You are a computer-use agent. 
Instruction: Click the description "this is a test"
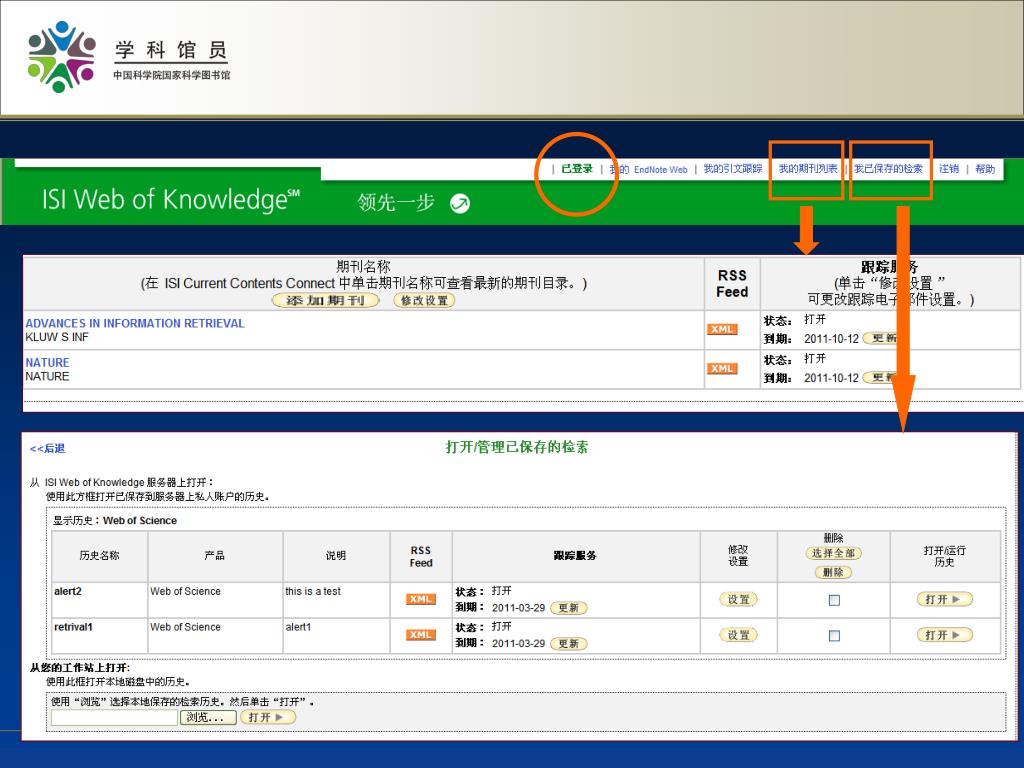(313, 591)
